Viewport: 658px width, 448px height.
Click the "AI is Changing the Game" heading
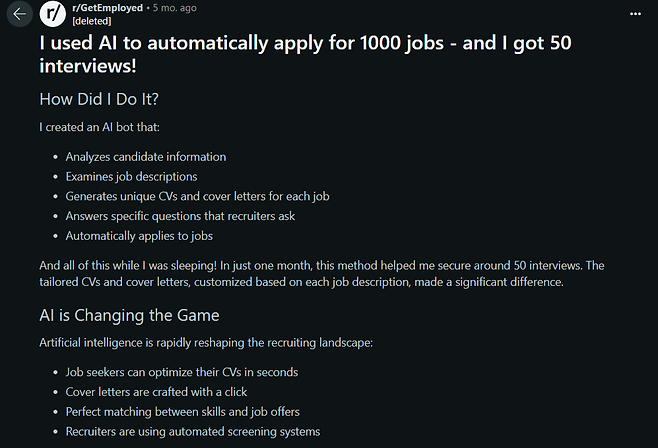click(129, 315)
